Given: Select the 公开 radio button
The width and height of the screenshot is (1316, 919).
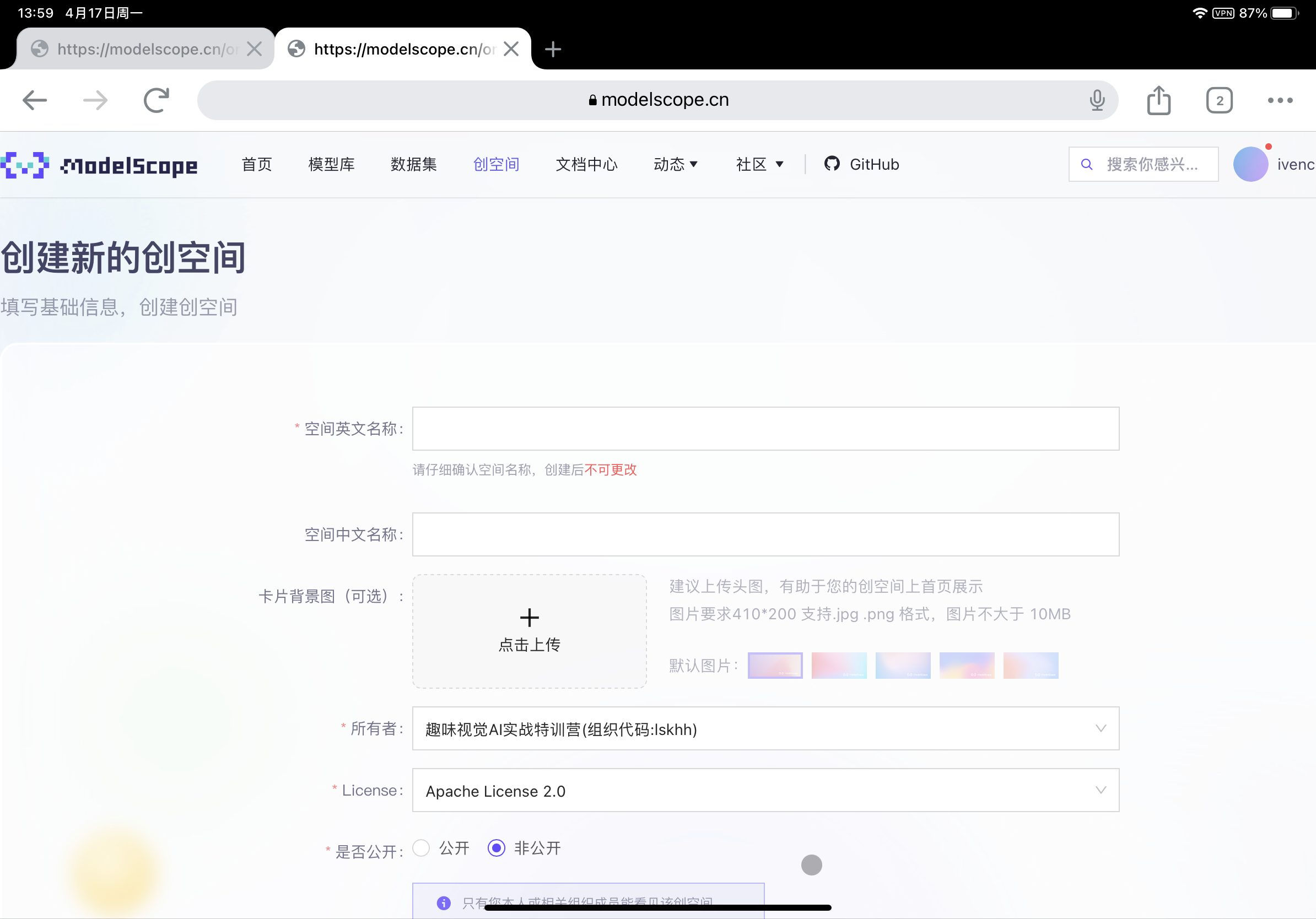Looking at the screenshot, I should [421, 848].
